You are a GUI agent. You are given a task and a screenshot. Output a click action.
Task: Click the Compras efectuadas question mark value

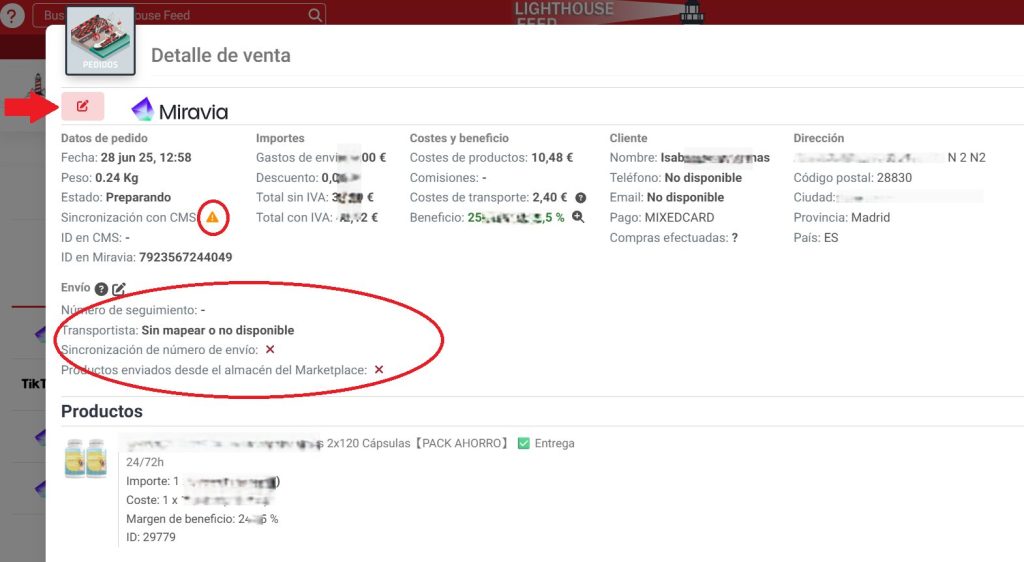click(x=735, y=238)
